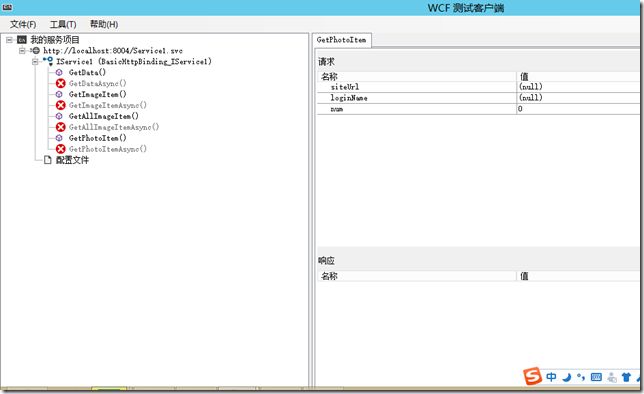The width and height of the screenshot is (644, 394).
Task: Open the Sogou soft keyboard icon
Action: (596, 377)
